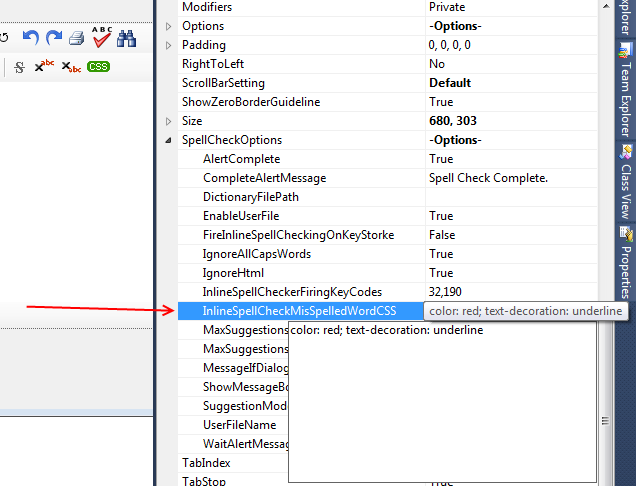Open Find with the binoculars icon

coord(127,39)
